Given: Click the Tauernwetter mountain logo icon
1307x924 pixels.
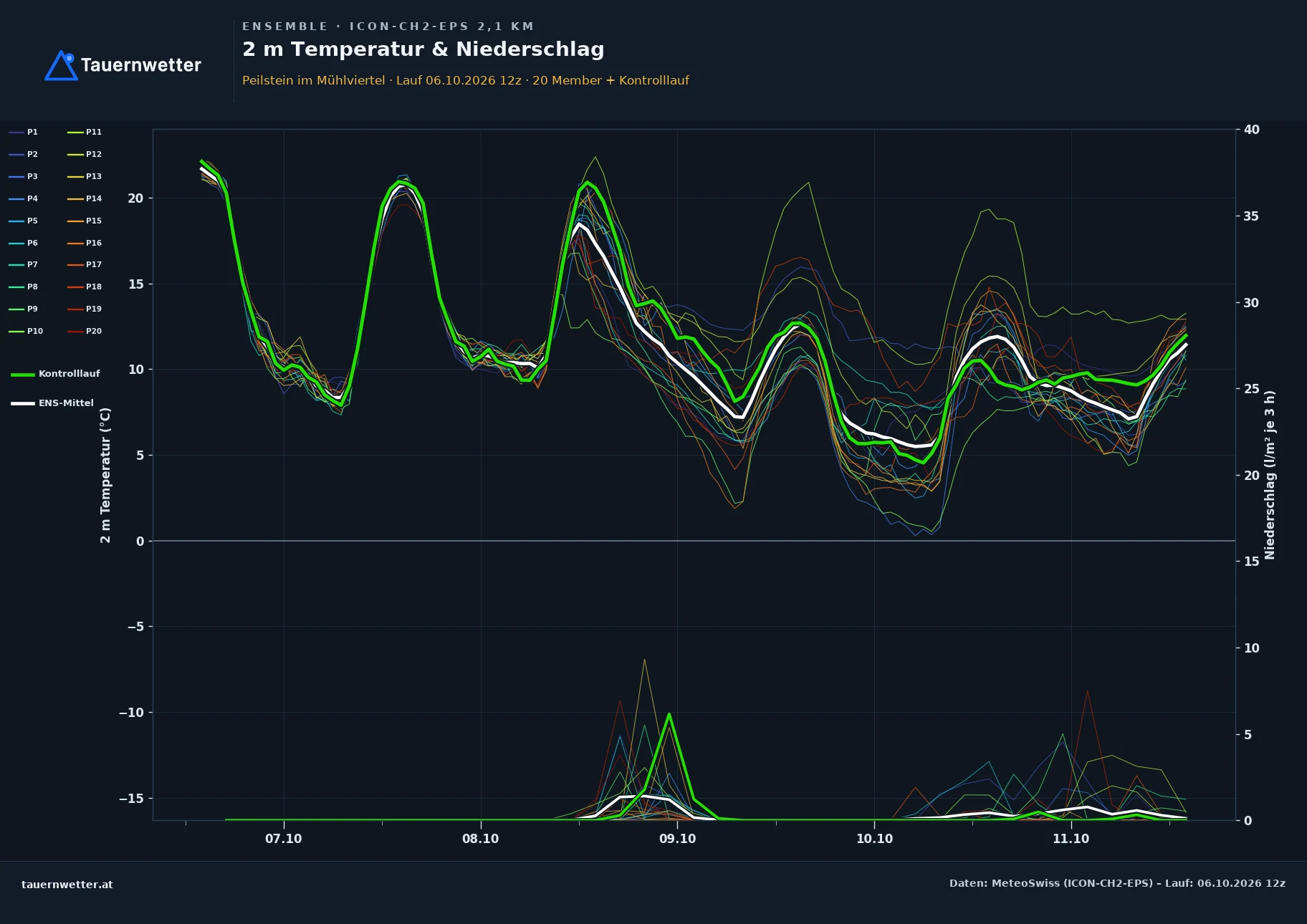Looking at the screenshot, I should (x=62, y=65).
